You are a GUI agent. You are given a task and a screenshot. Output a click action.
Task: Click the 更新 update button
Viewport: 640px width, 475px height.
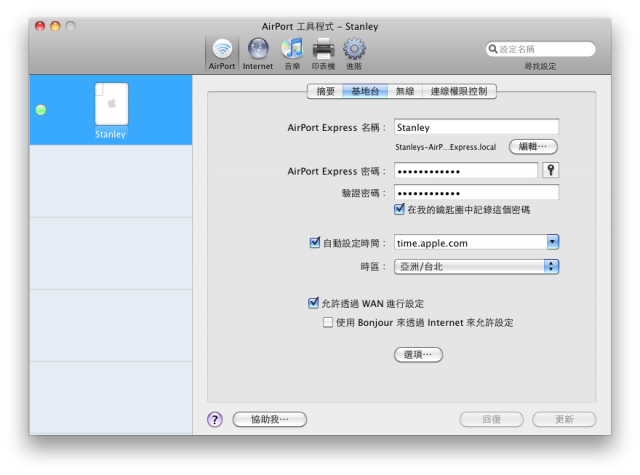[564, 419]
